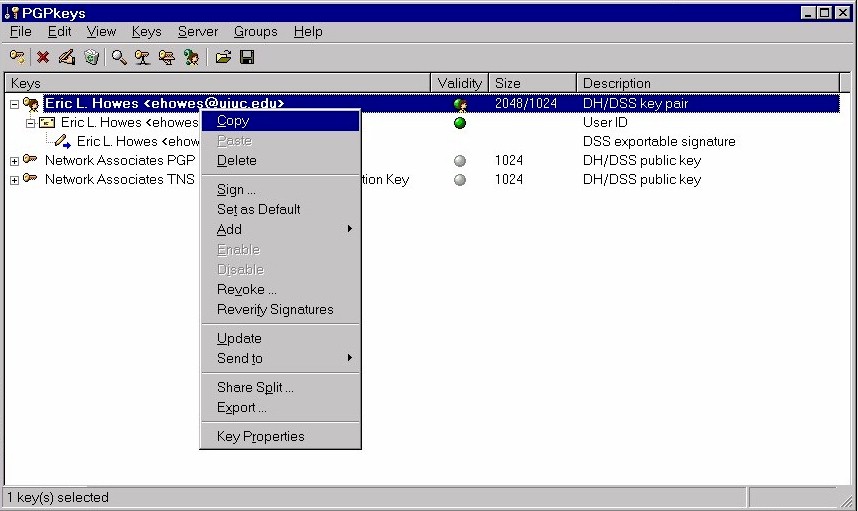Click the gray validity dot in the Network Associates TNS row

coord(460,179)
